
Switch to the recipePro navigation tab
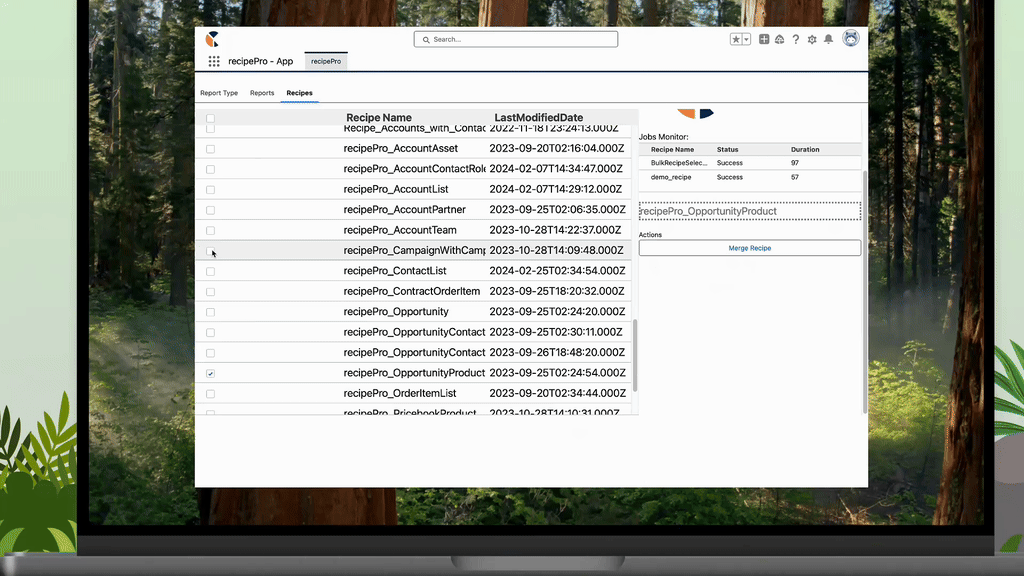326,61
